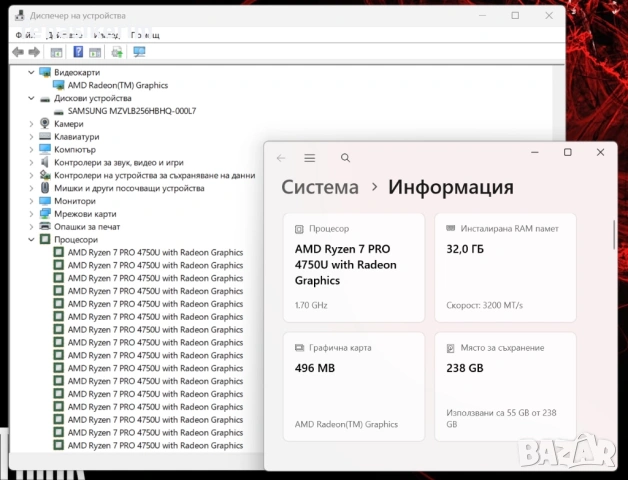
Task: Expand the Компютър node
Action: point(31,149)
